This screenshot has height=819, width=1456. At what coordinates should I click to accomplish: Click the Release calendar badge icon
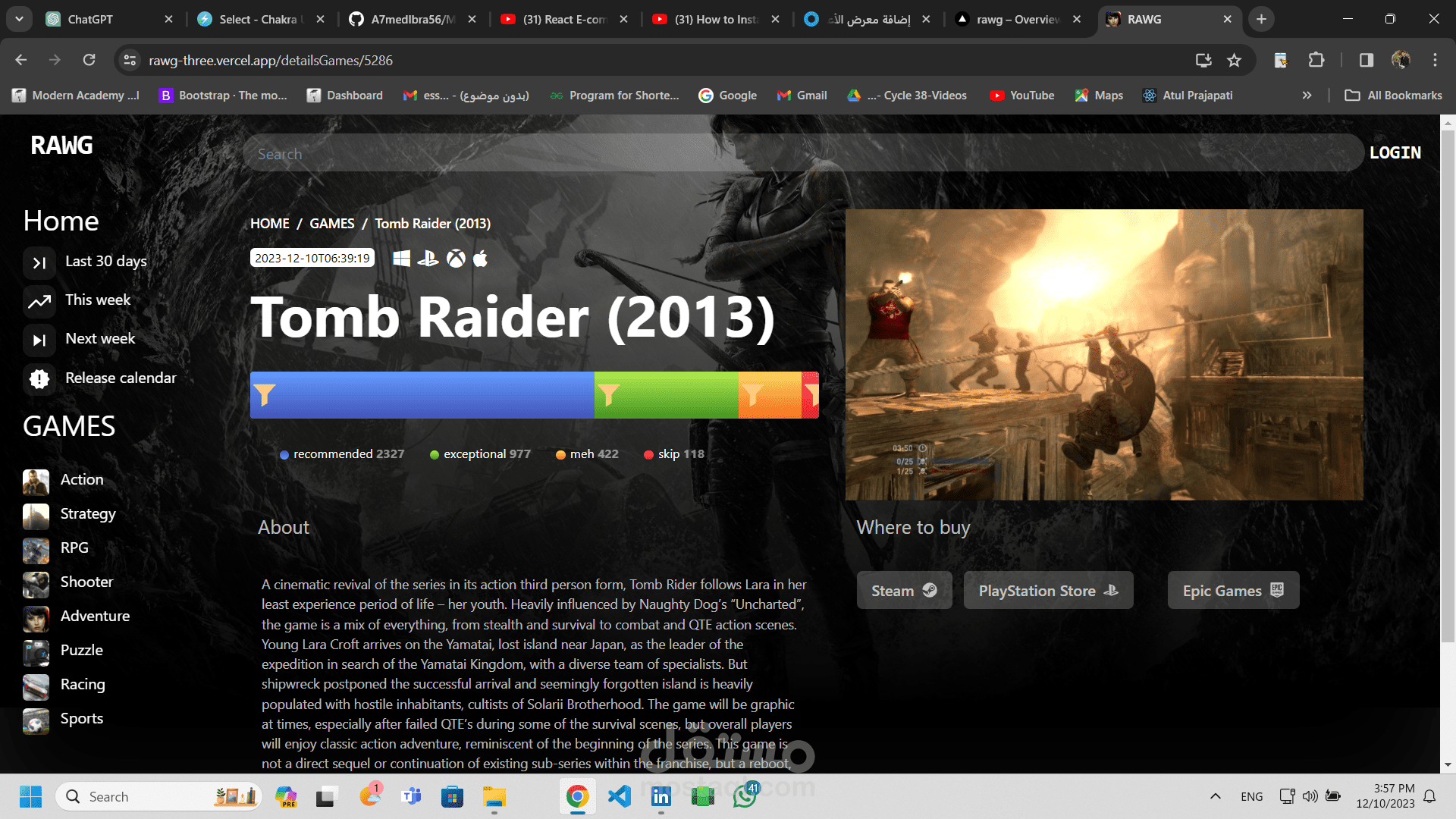tap(39, 378)
